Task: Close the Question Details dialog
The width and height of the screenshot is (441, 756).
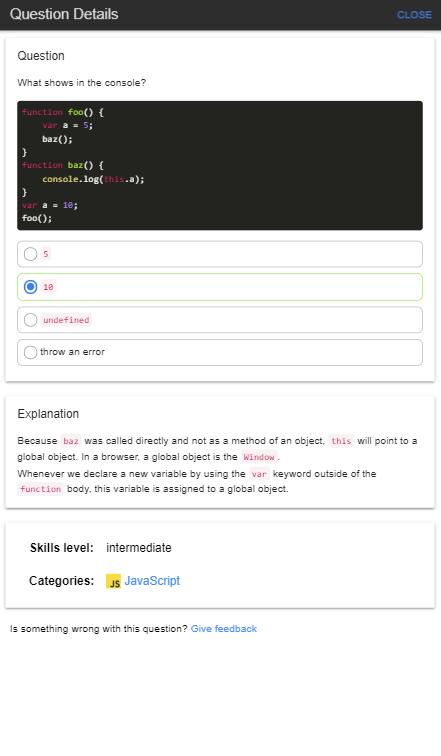Action: (414, 15)
